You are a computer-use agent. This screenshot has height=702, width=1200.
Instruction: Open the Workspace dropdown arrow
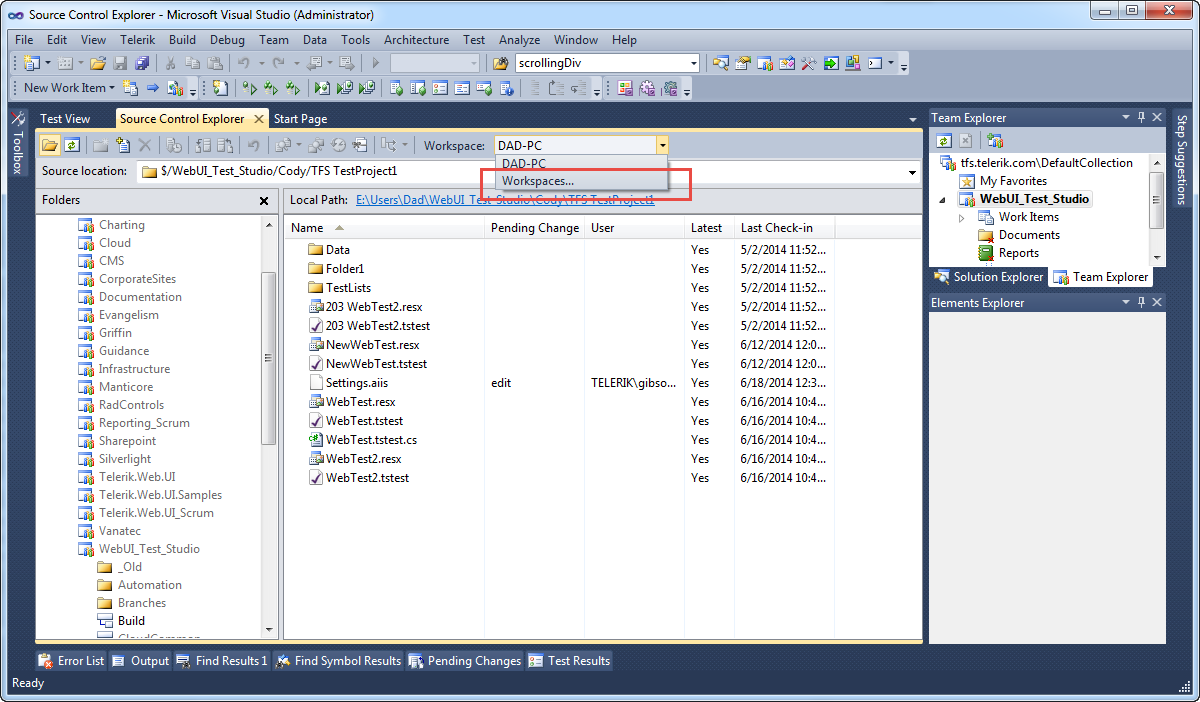coord(662,146)
